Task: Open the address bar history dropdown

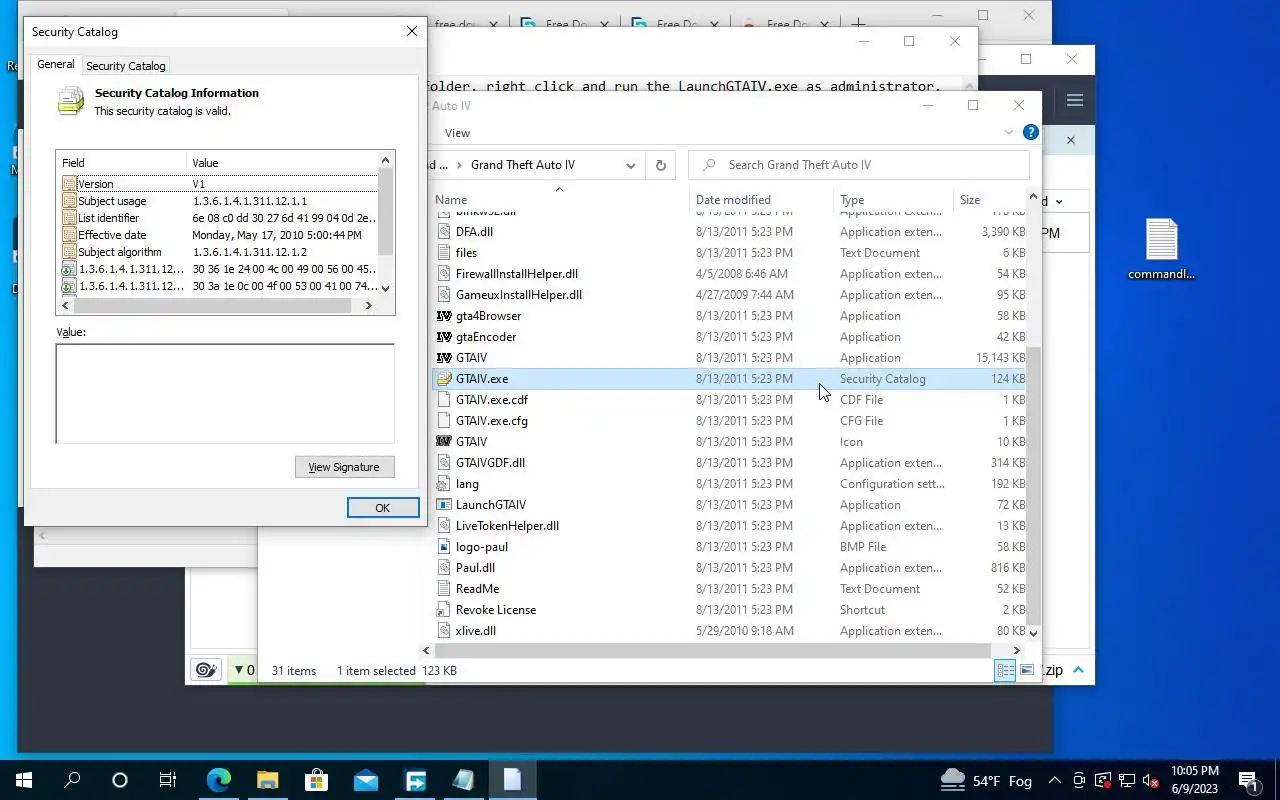Action: point(631,165)
